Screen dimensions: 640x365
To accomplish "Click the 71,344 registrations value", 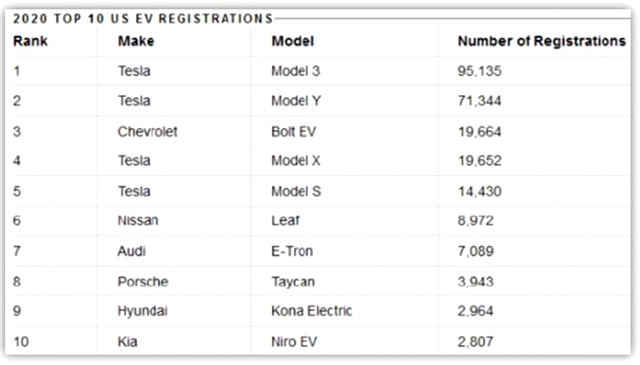I will [x=479, y=101].
